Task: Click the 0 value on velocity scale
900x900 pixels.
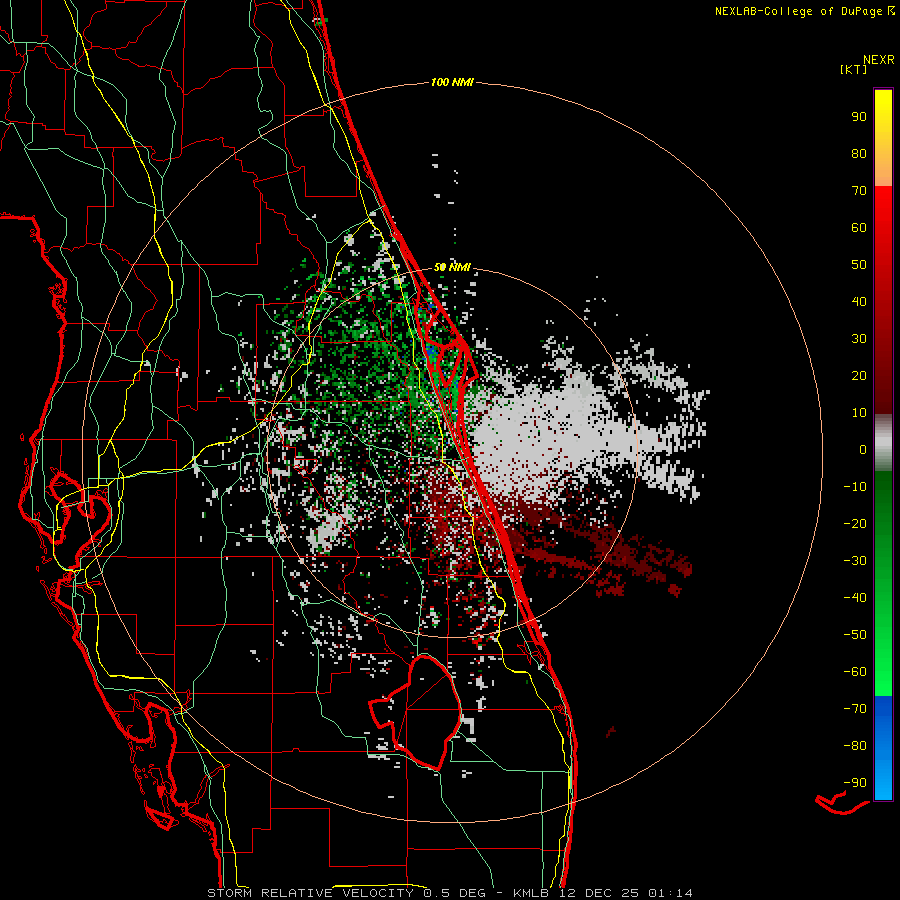Action: [x=863, y=449]
